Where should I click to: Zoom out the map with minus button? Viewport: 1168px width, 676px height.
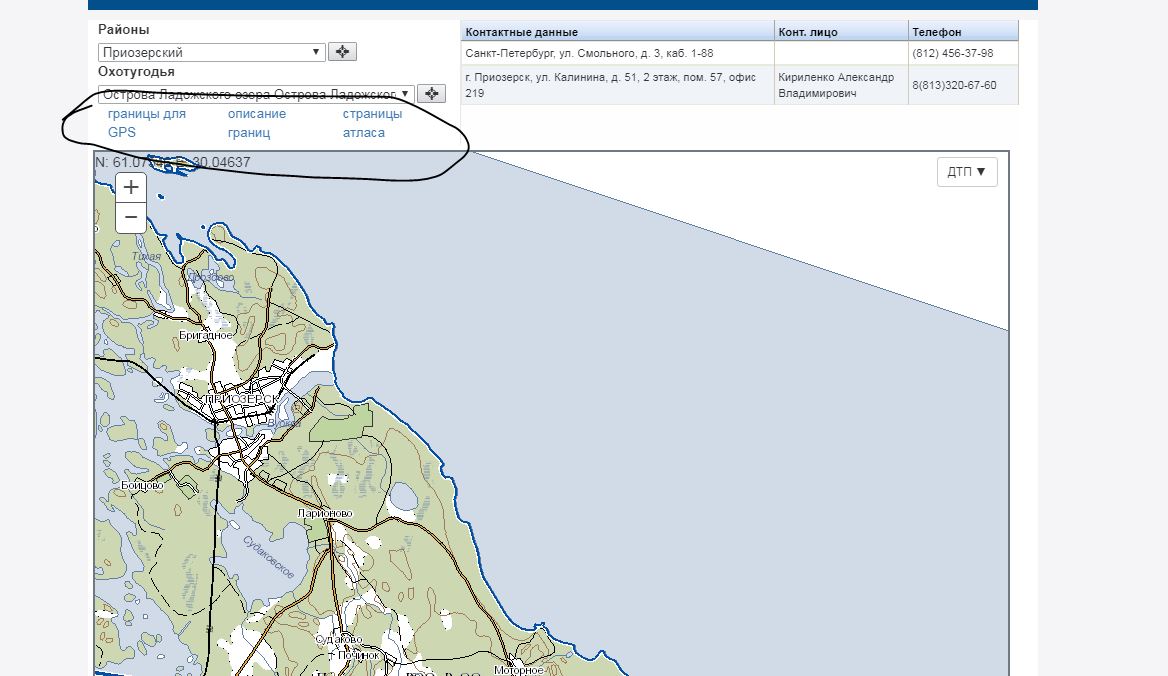[x=131, y=217]
